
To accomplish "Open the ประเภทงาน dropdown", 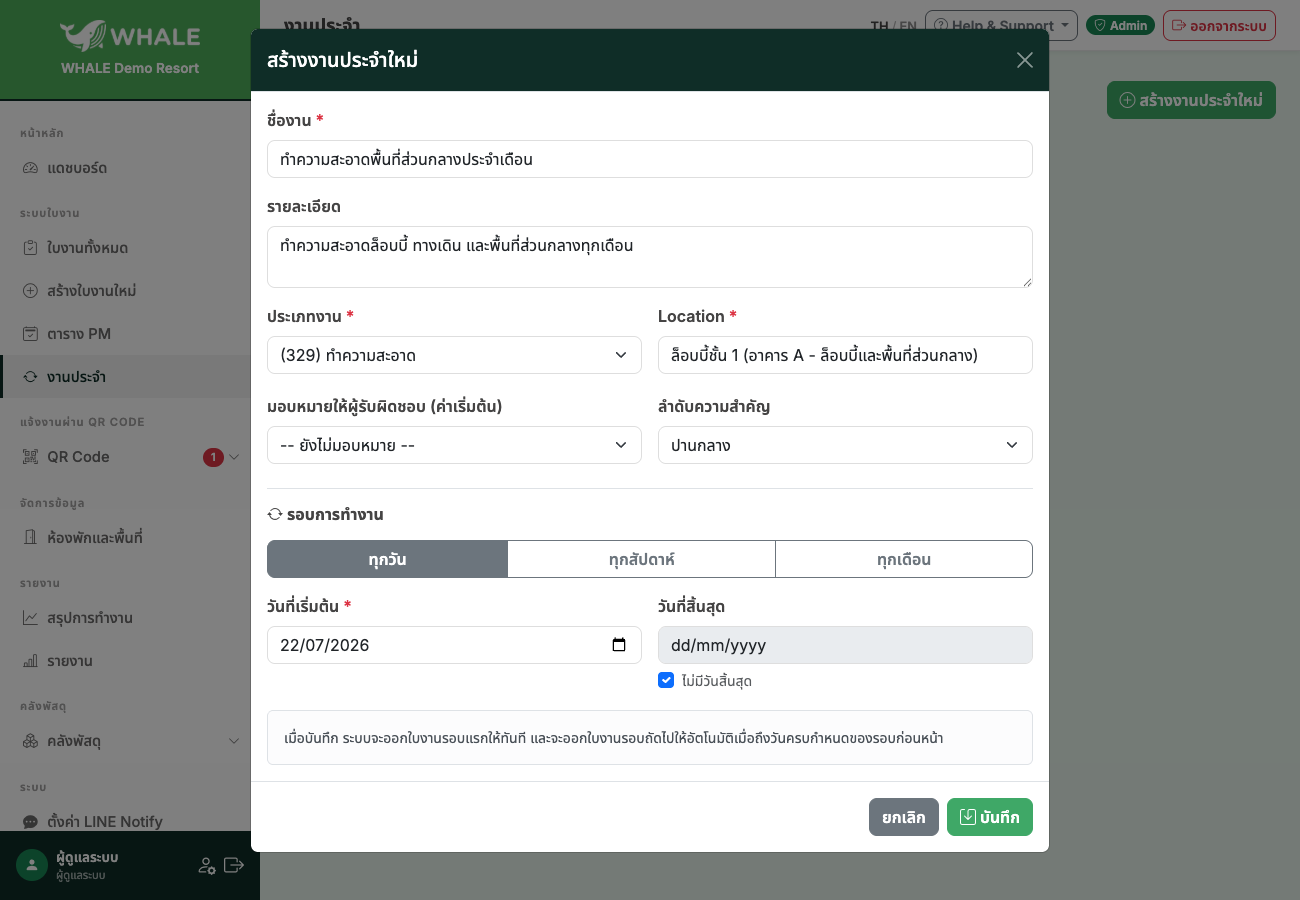I will [454, 355].
